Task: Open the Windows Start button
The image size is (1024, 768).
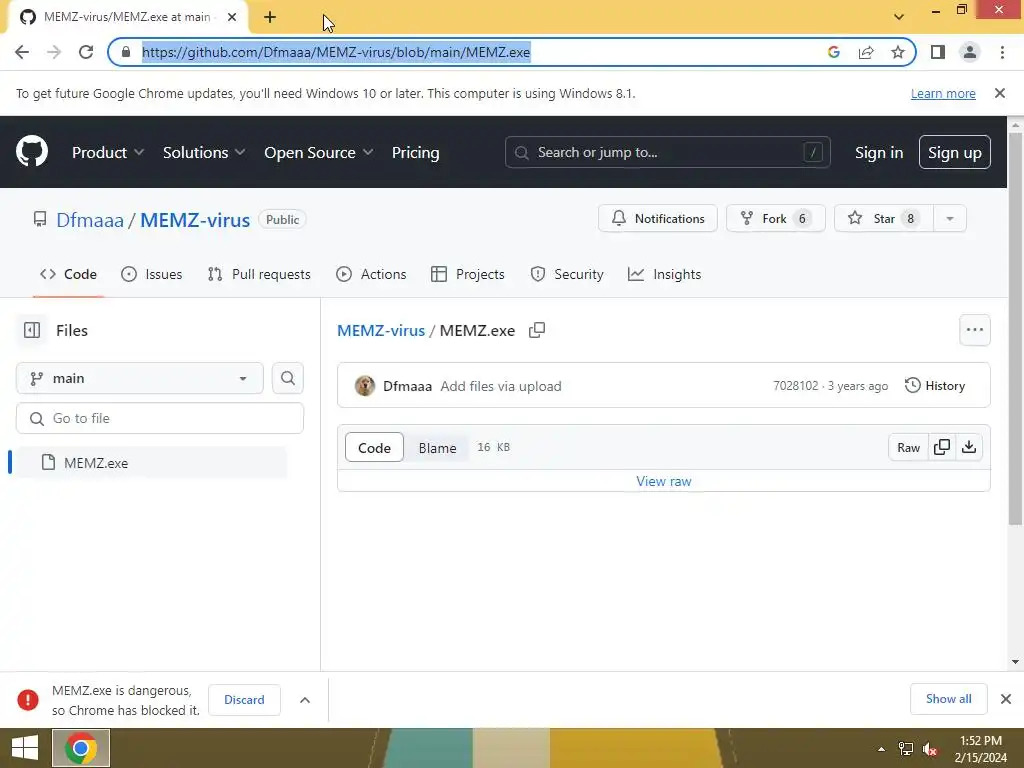Action: click(25, 748)
